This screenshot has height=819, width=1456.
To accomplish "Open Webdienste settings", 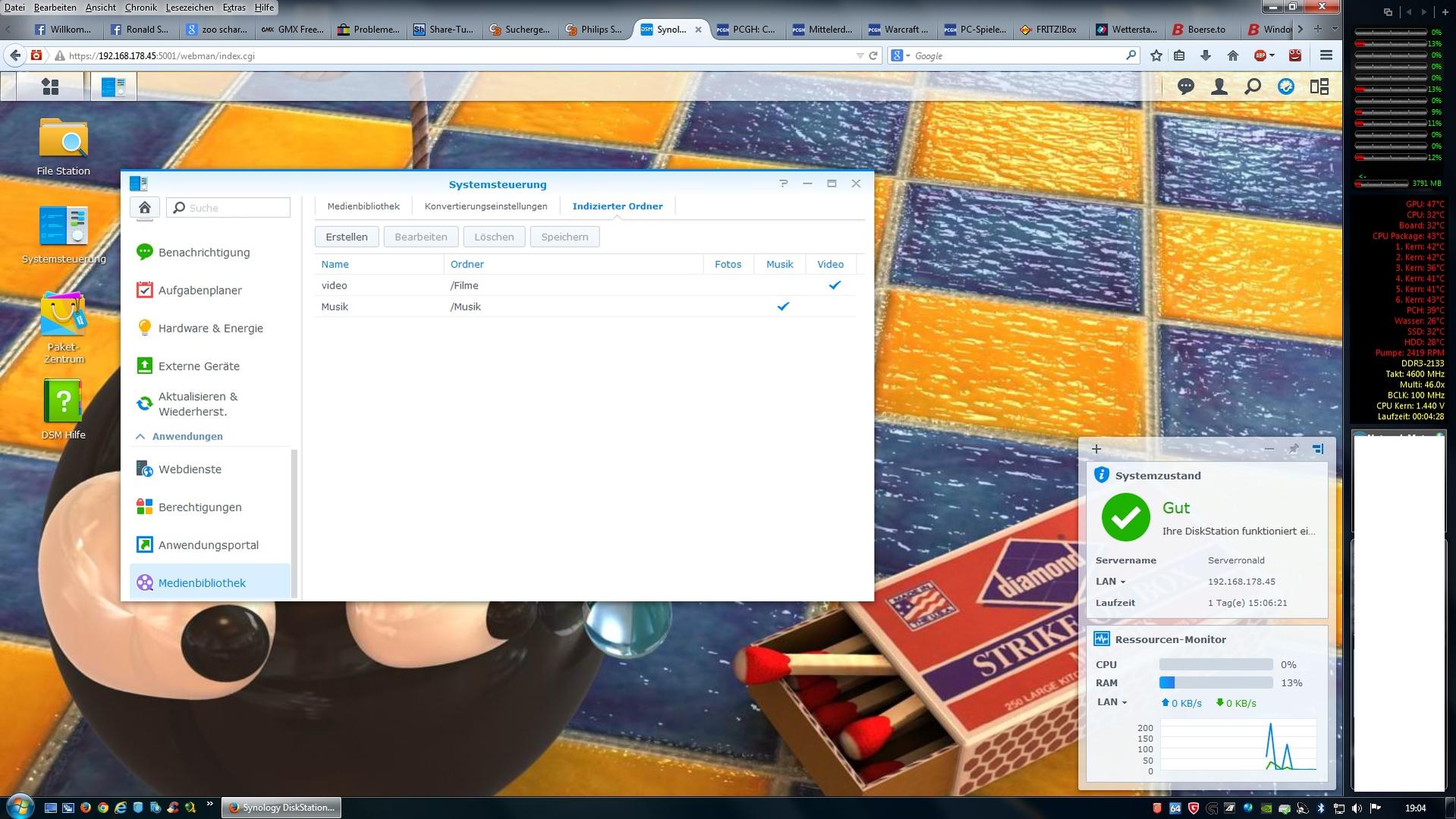I will [x=210, y=469].
